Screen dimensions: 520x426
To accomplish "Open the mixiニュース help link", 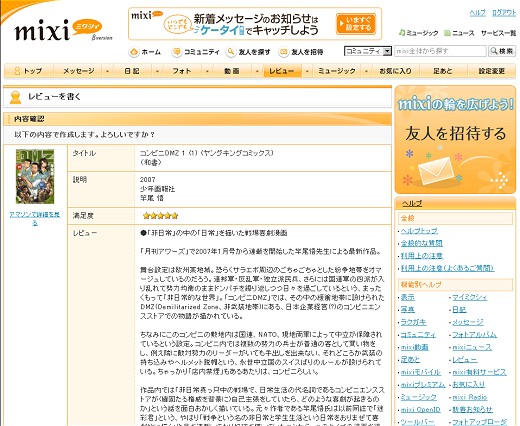I will point(472,347).
